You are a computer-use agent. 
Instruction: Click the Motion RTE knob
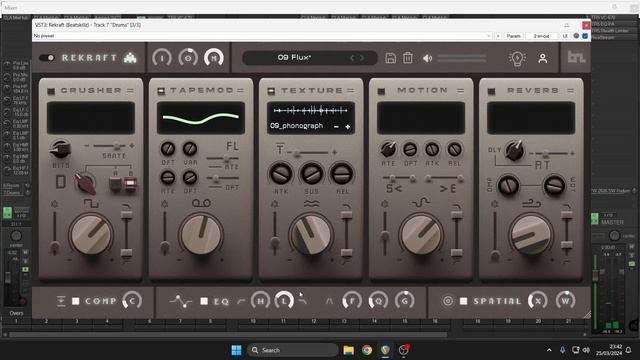388,150
